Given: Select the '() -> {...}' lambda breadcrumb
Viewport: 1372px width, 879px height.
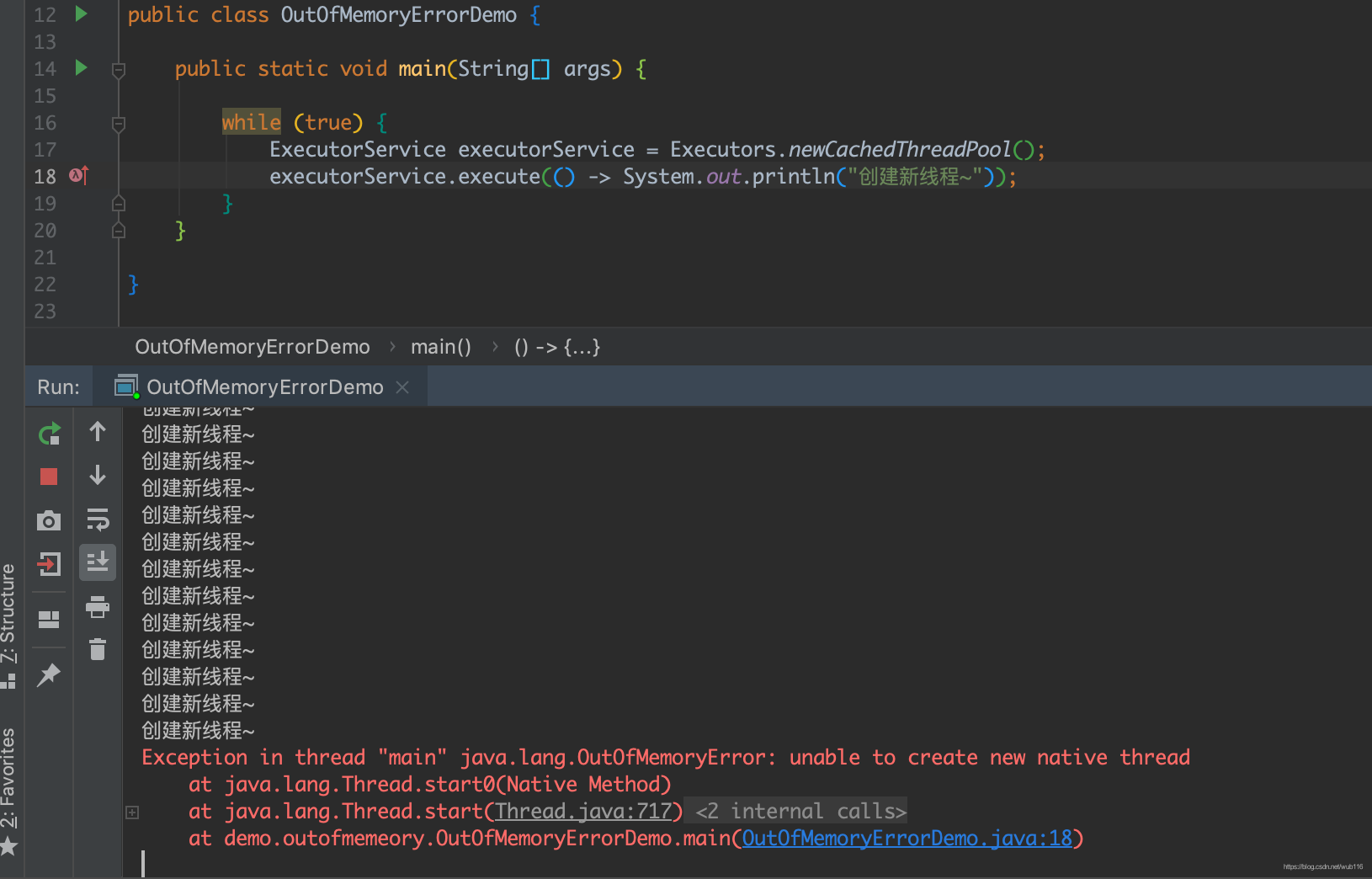Looking at the screenshot, I should (x=557, y=347).
